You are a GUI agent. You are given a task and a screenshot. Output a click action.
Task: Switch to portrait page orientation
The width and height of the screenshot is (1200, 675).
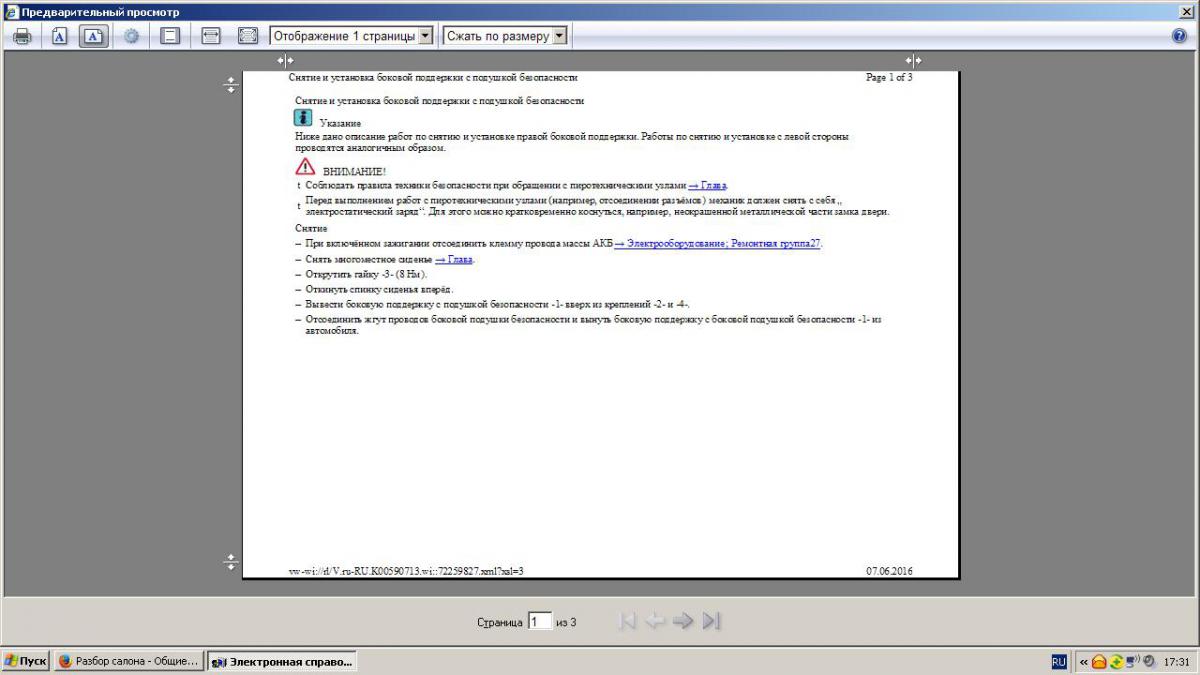pos(59,36)
